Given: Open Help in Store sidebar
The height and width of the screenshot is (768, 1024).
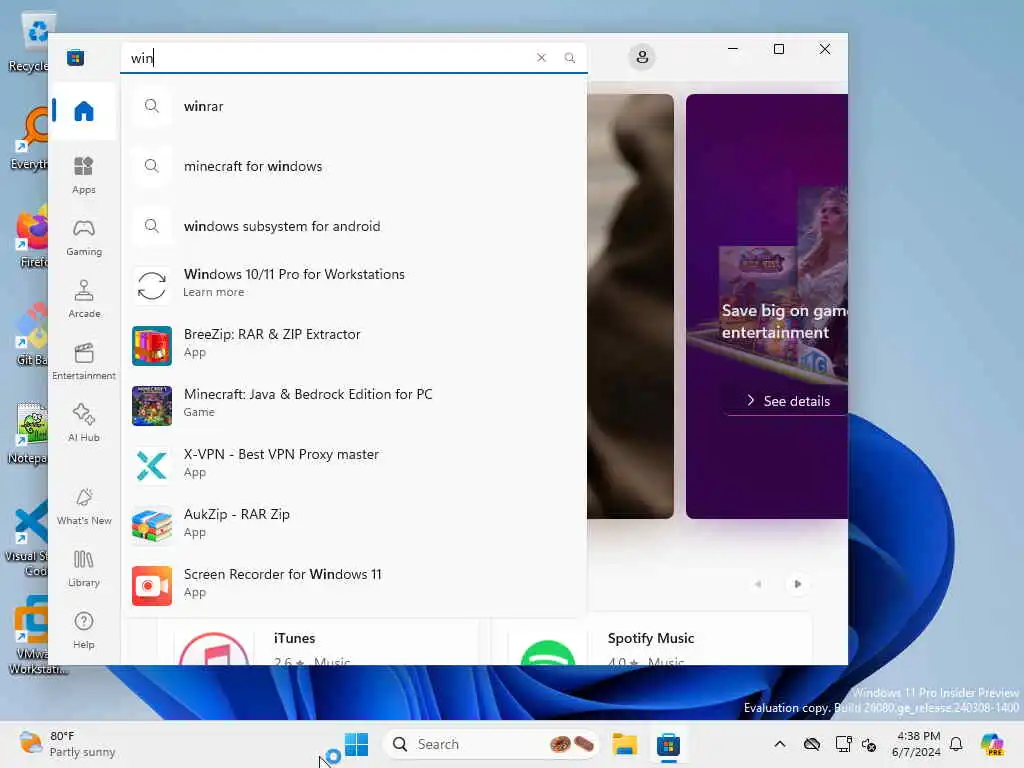Looking at the screenshot, I should (x=84, y=630).
